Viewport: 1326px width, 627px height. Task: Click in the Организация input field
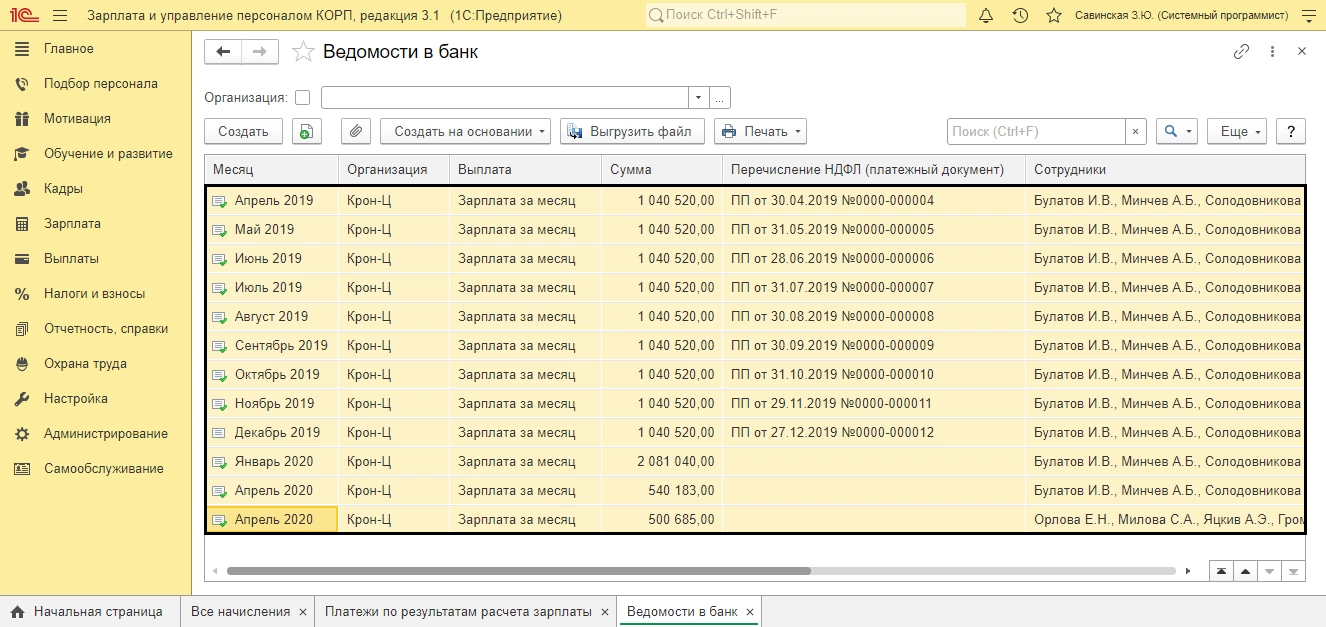tap(505, 98)
